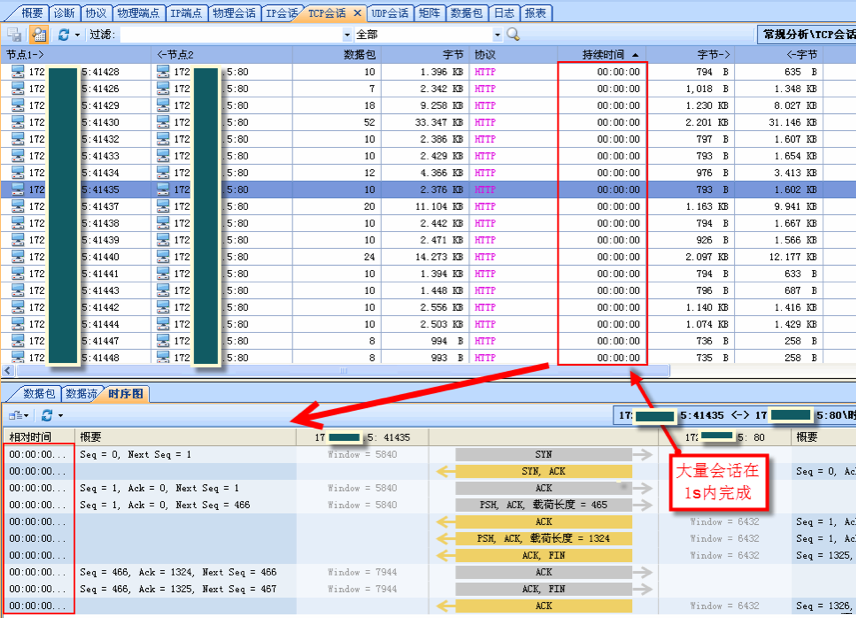Click the host icon on the port 41435 row

(17, 189)
